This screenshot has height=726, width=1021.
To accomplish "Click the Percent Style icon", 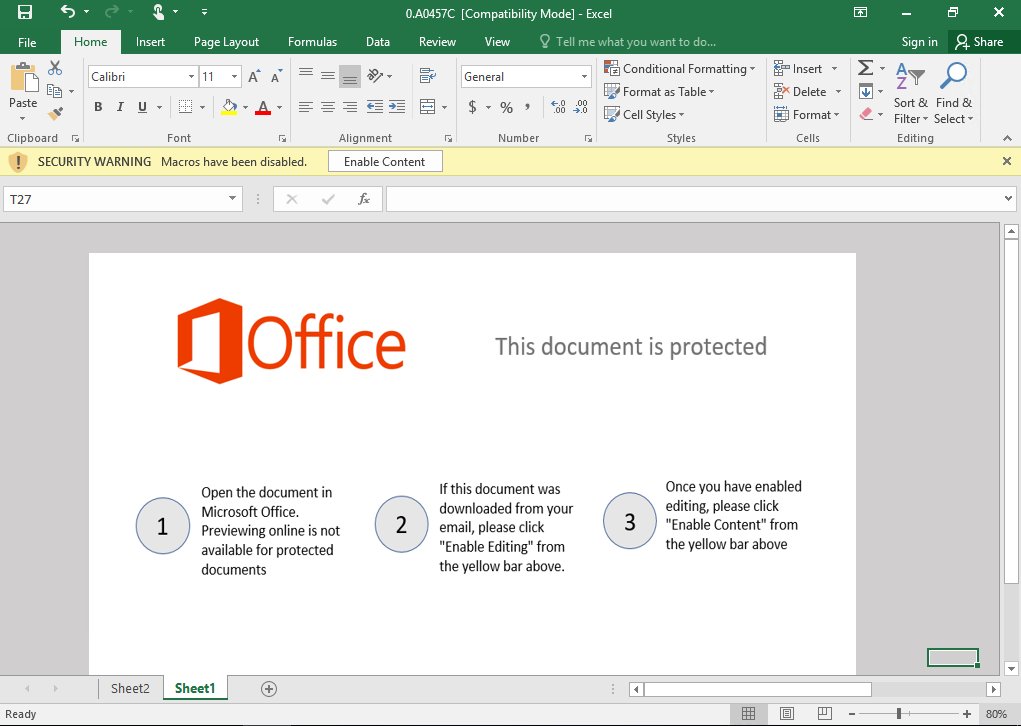I will [506, 107].
